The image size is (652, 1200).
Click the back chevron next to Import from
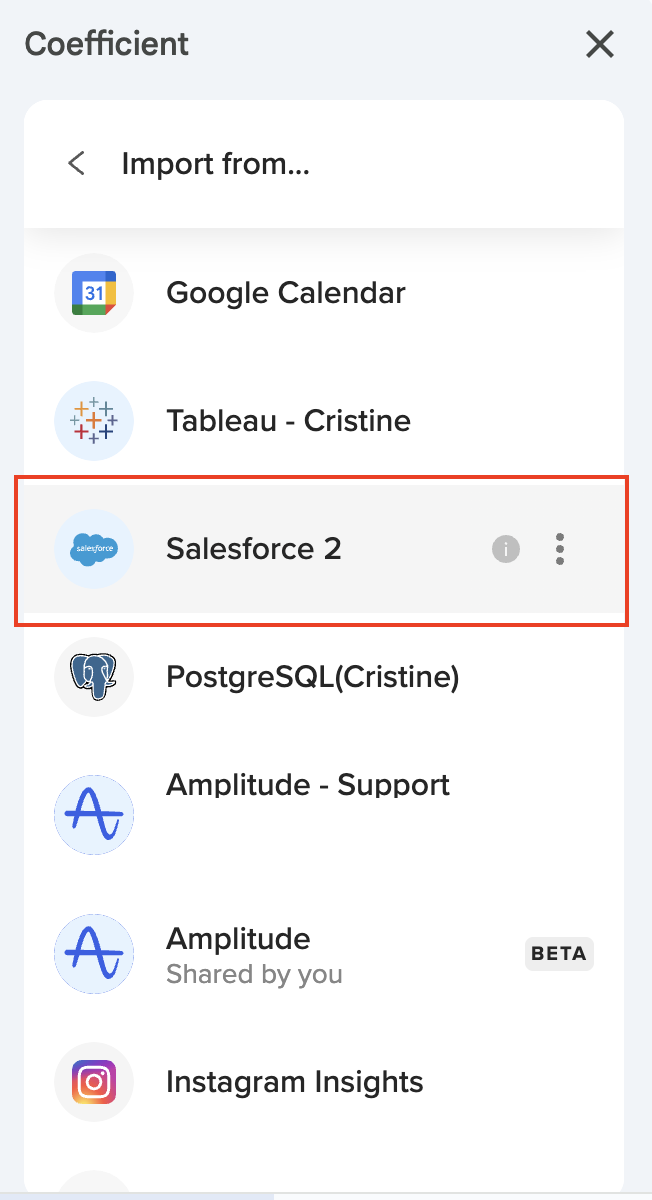click(75, 163)
